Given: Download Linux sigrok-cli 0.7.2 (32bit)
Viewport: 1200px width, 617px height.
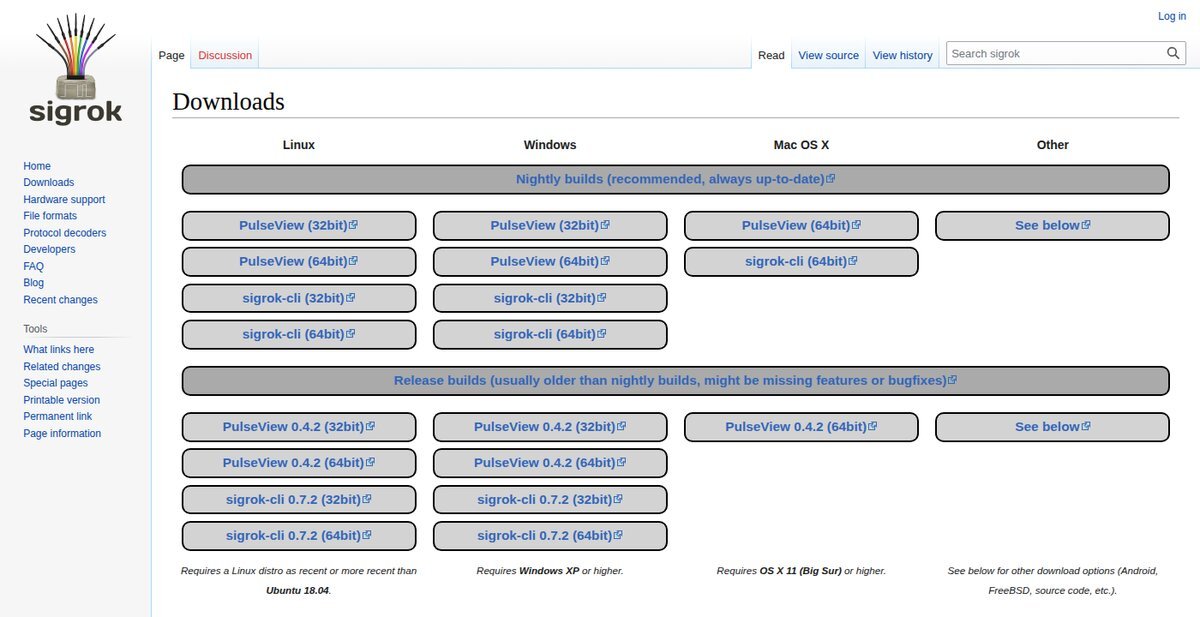Looking at the screenshot, I should (x=298, y=499).
